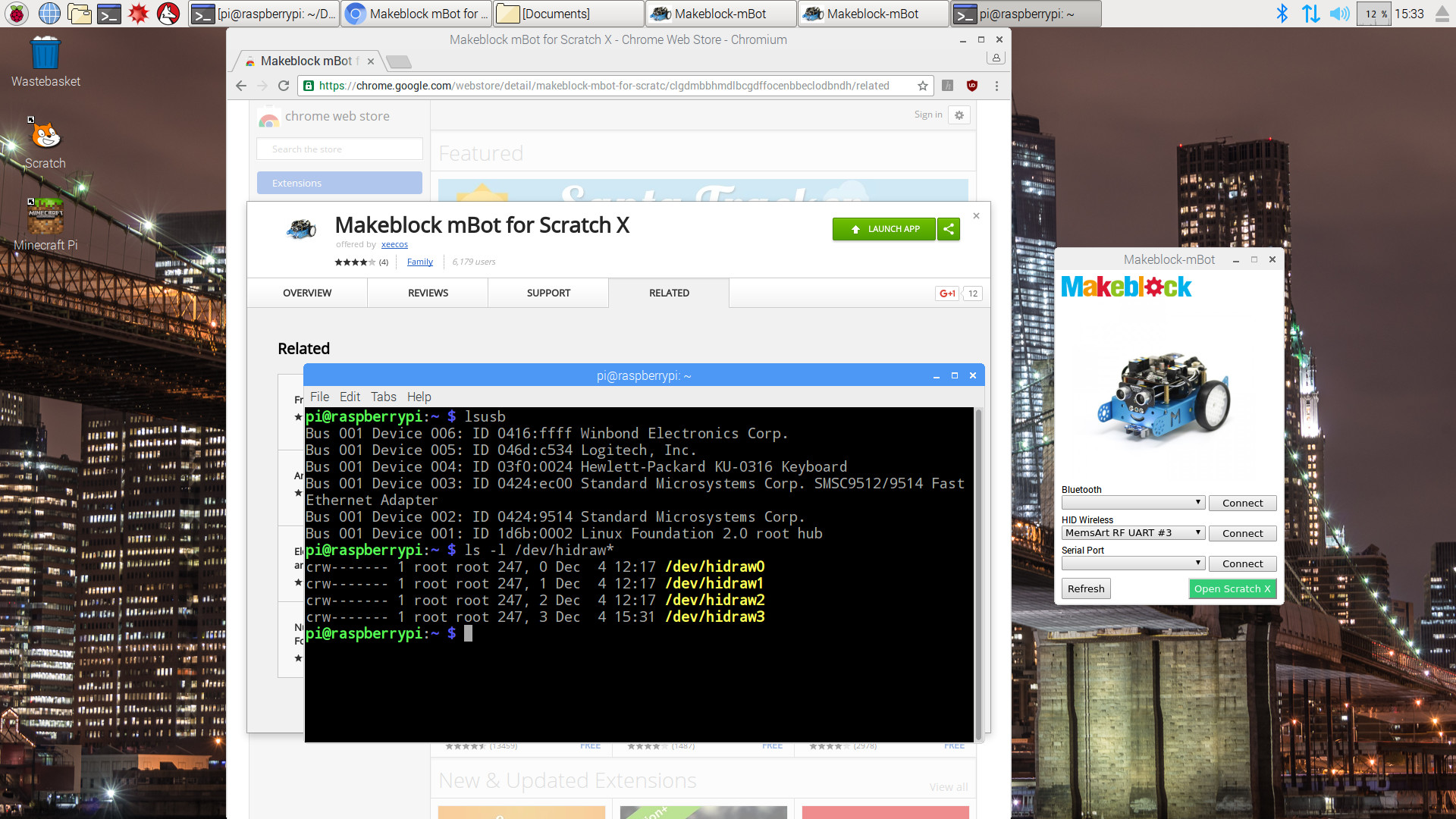Open the Family category link

(x=420, y=262)
